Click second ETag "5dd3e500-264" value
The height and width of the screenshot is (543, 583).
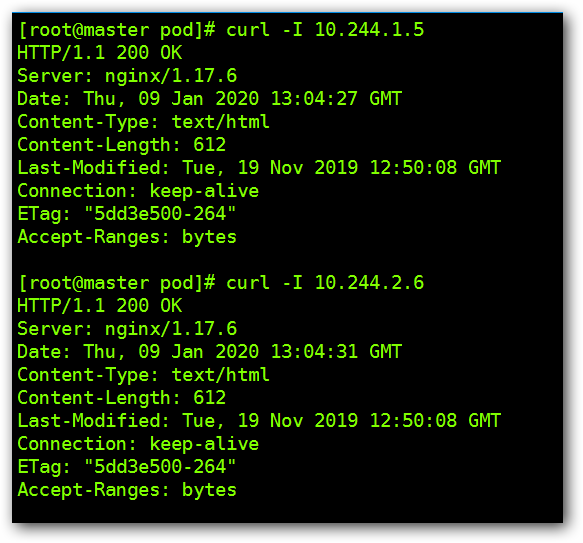160,467
